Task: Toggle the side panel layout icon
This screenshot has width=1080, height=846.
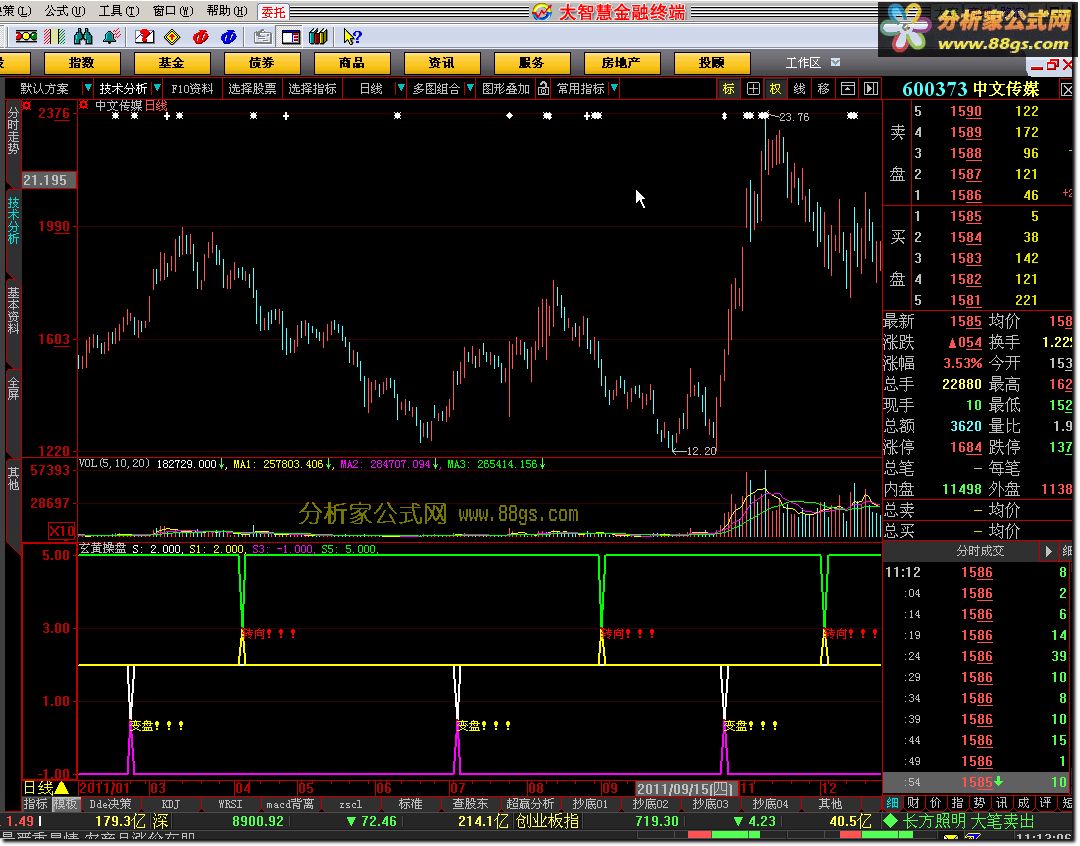Action: (x=291, y=37)
